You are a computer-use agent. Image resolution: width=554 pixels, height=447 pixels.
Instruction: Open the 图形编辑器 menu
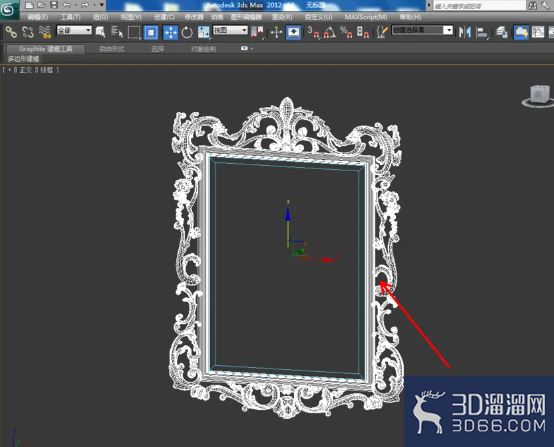point(246,17)
